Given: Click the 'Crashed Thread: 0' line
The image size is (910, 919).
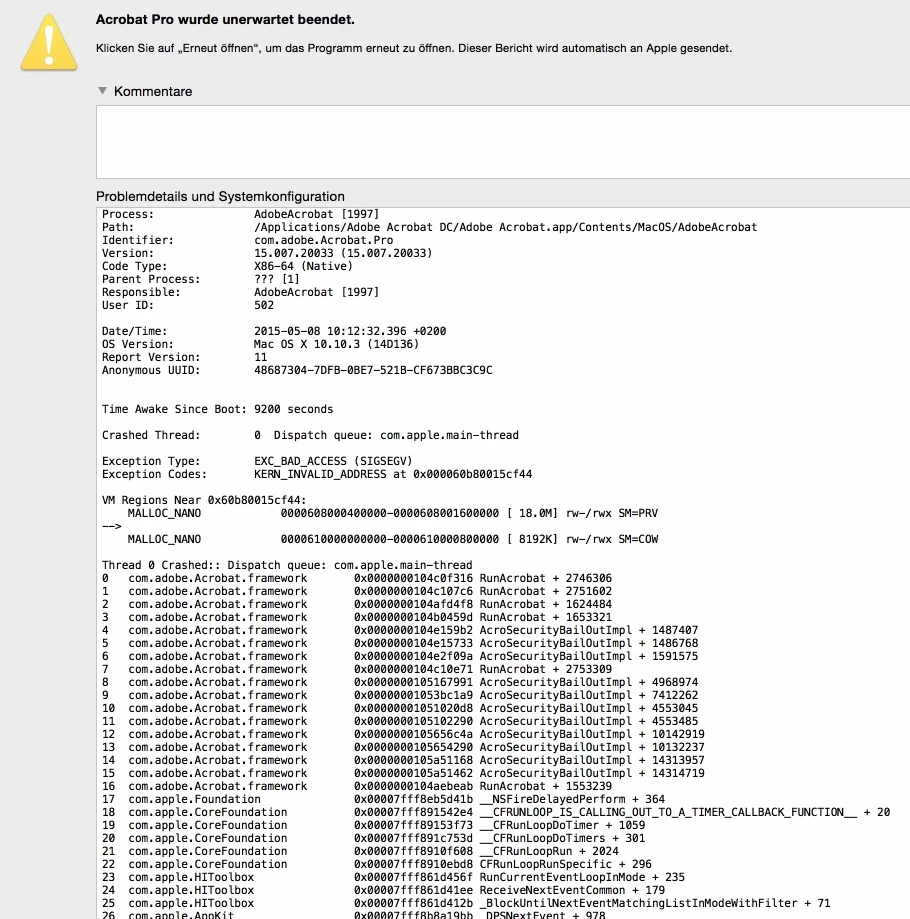Looking at the screenshot, I should [310, 435].
